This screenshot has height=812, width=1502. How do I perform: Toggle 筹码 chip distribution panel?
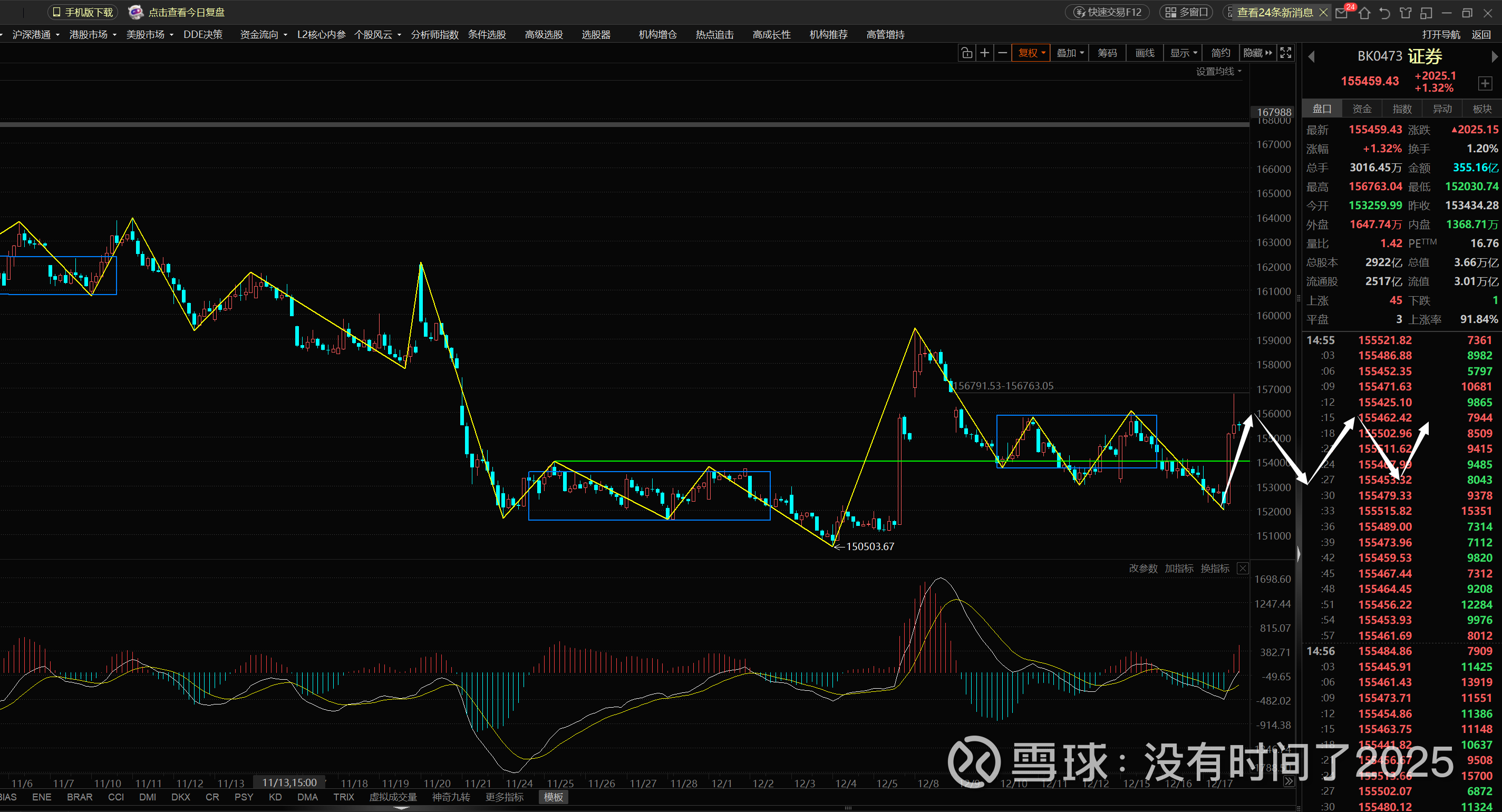click(1107, 53)
